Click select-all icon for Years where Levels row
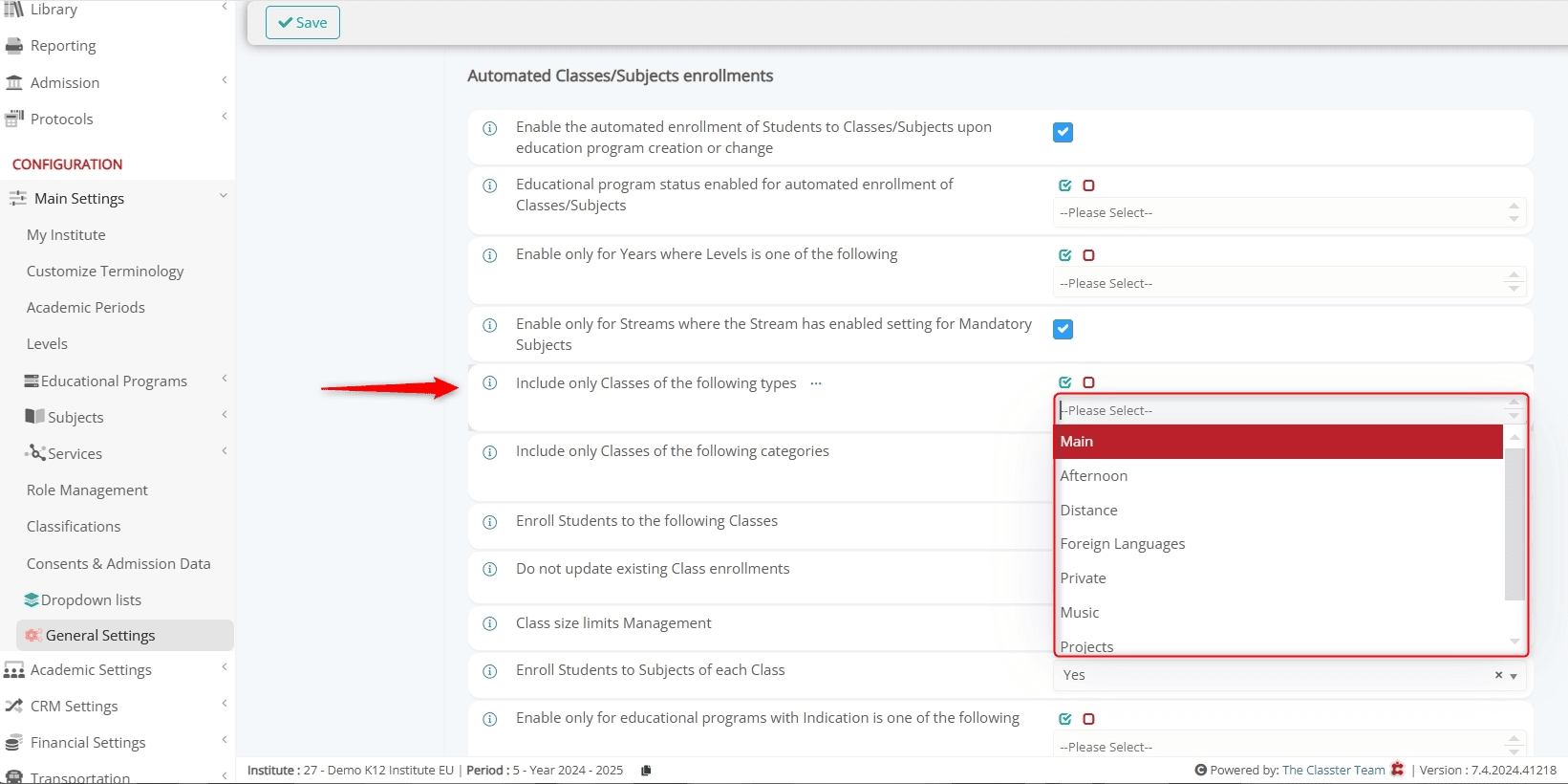The image size is (1568, 784). click(1065, 255)
